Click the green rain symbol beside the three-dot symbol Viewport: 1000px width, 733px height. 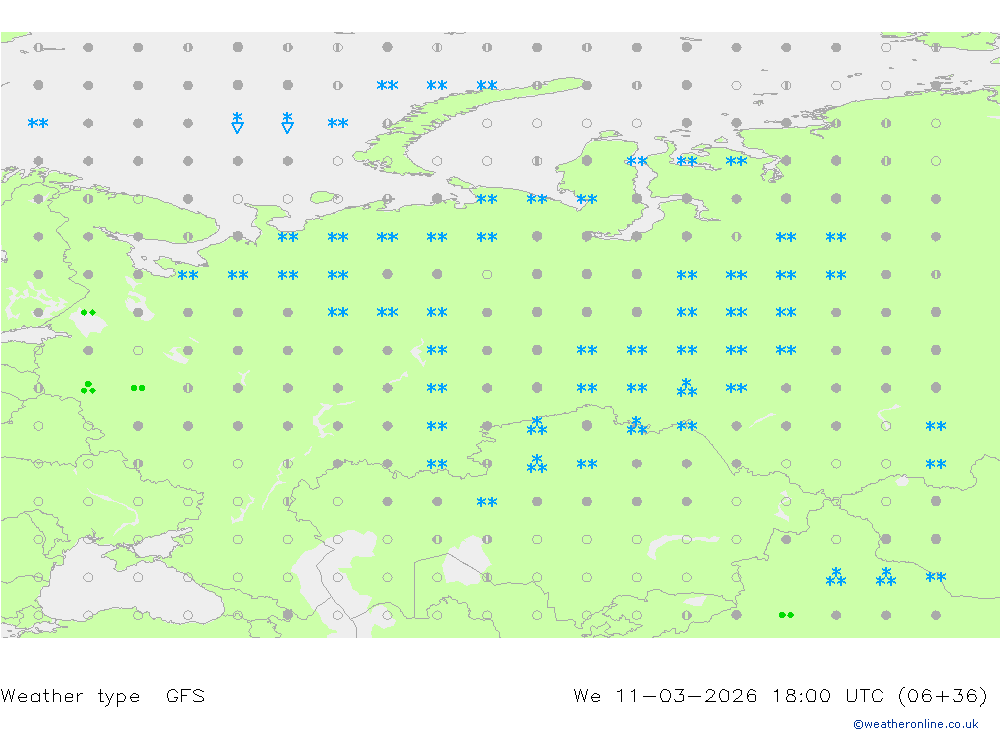click(x=138, y=388)
